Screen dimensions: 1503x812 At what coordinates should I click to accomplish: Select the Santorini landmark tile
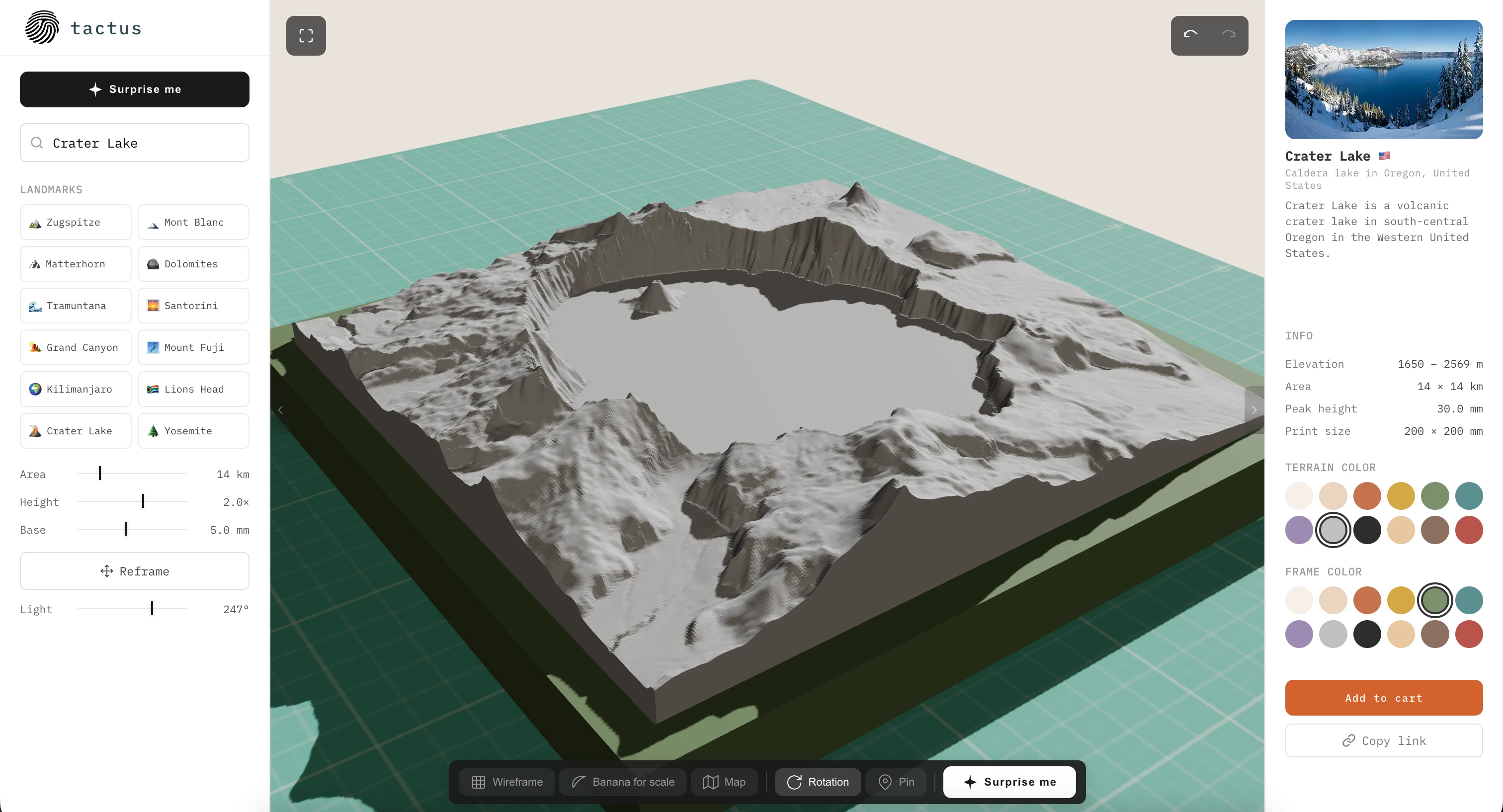(x=193, y=306)
